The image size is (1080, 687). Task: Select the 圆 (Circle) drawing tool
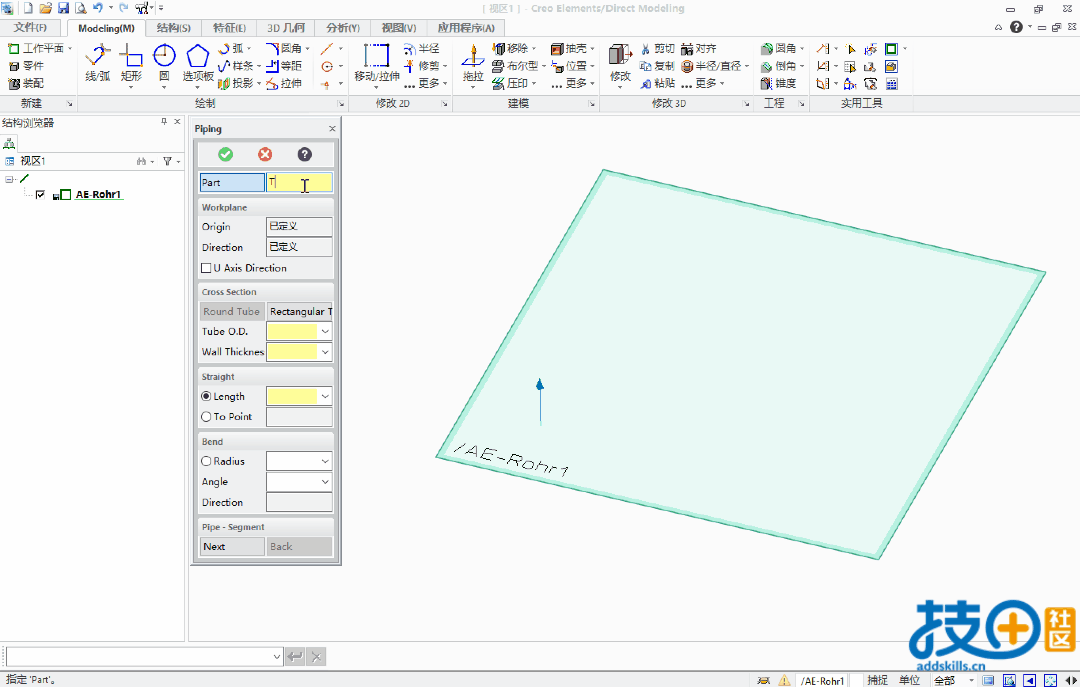pos(164,63)
